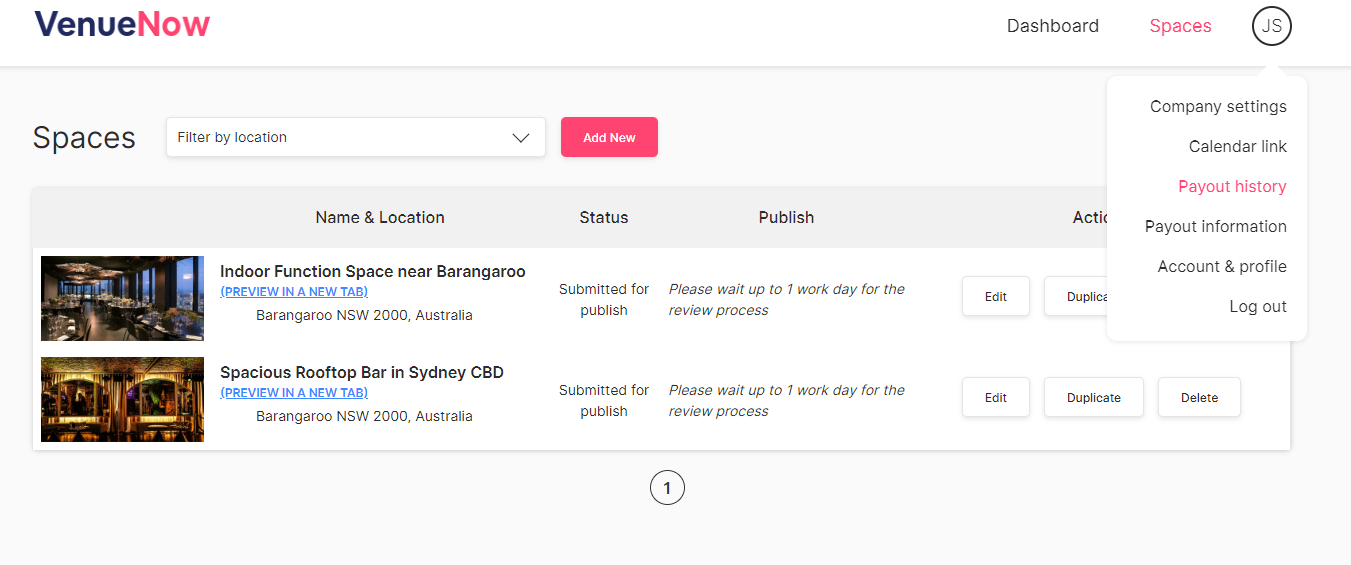Click Log out in the menu

[1257, 306]
